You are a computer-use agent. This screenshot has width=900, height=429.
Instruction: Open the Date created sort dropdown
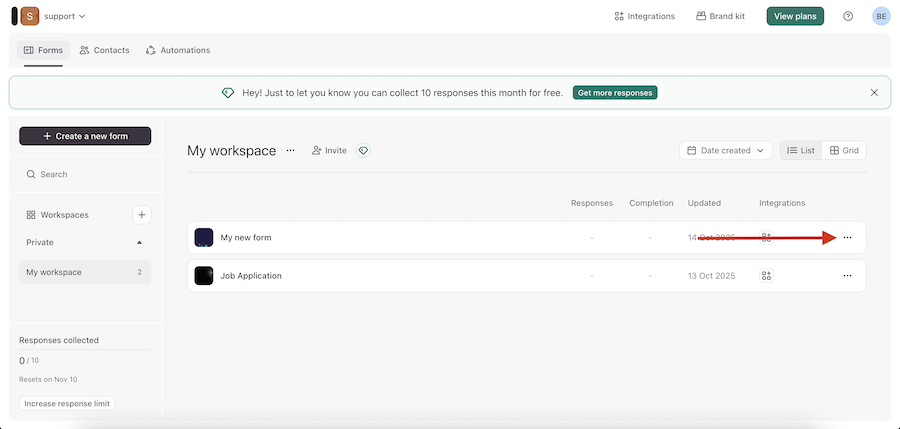[x=725, y=150]
